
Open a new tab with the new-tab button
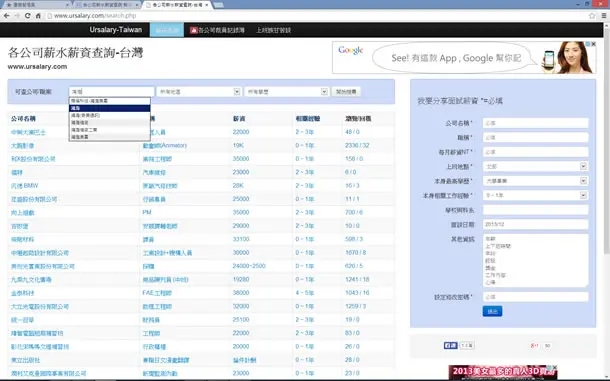pyautogui.click(x=218, y=5)
